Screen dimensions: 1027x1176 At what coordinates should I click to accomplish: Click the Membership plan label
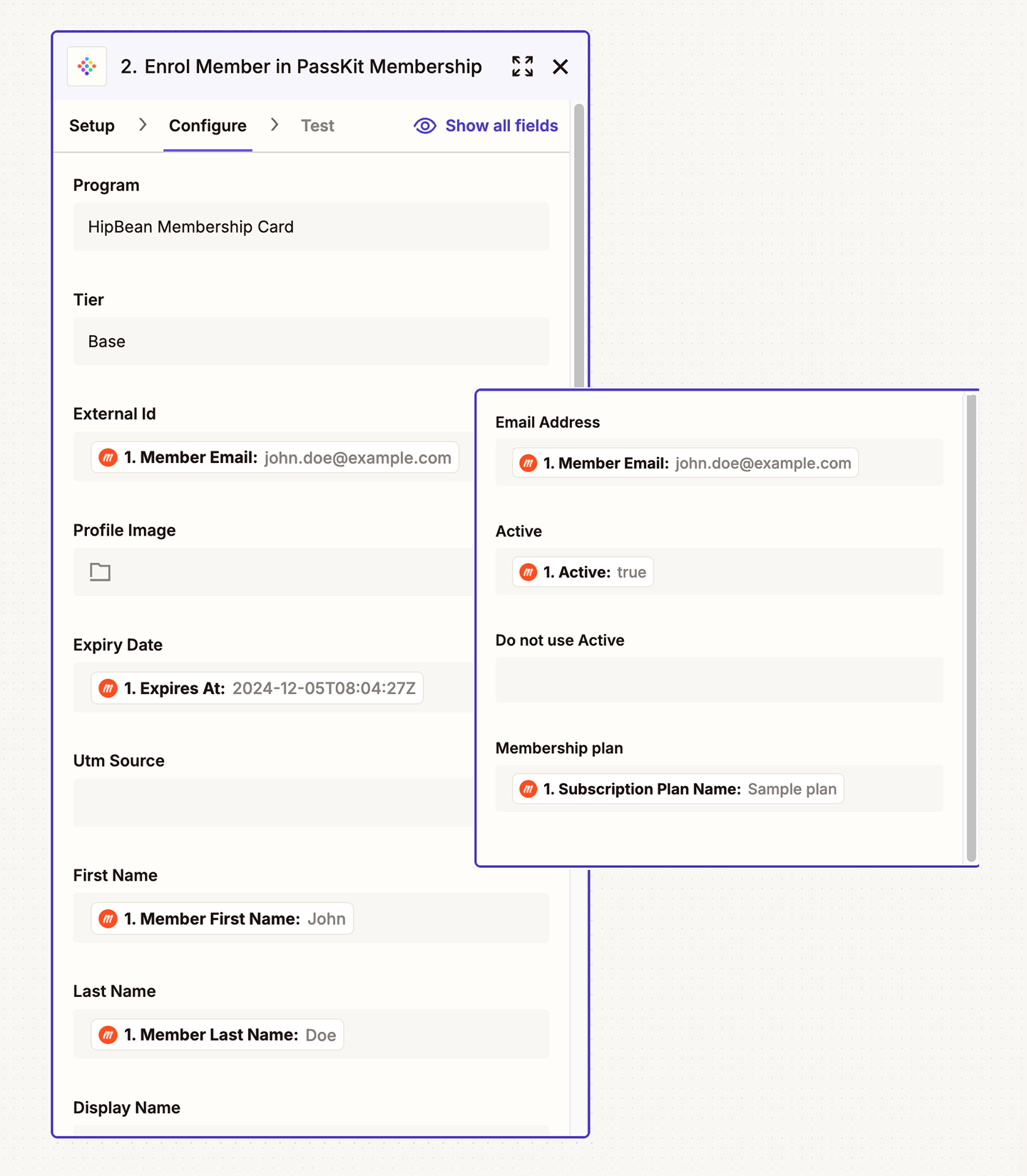click(559, 748)
